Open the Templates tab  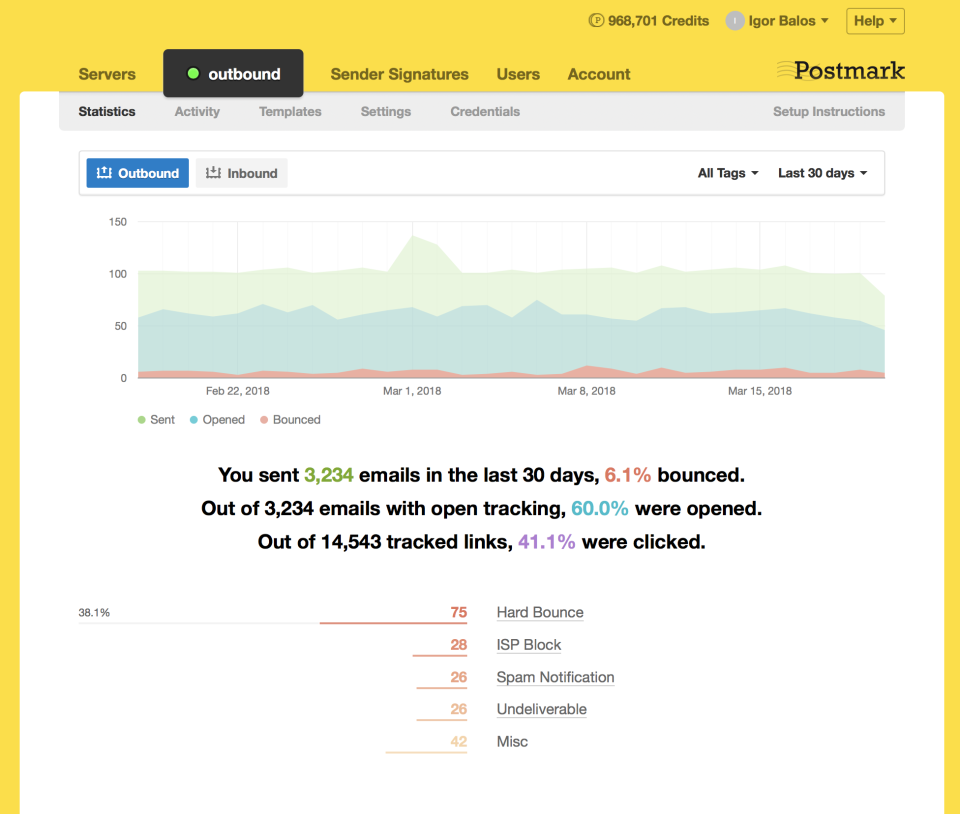(289, 111)
